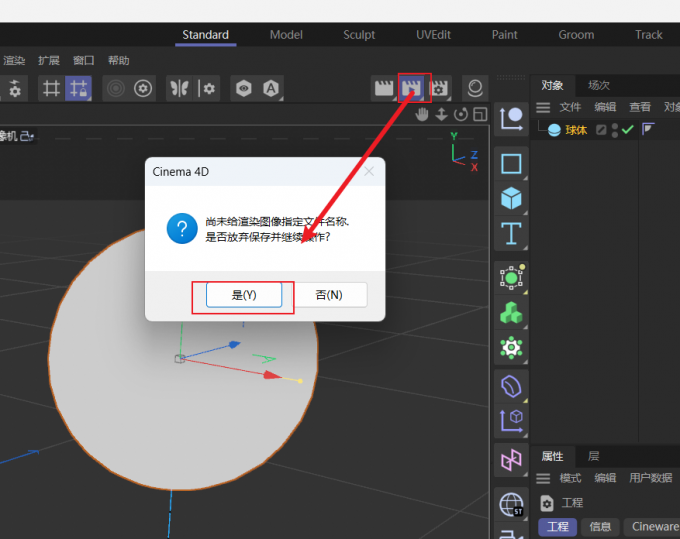Select the Rectangle spline icon
The width and height of the screenshot is (680, 539).
click(511, 164)
